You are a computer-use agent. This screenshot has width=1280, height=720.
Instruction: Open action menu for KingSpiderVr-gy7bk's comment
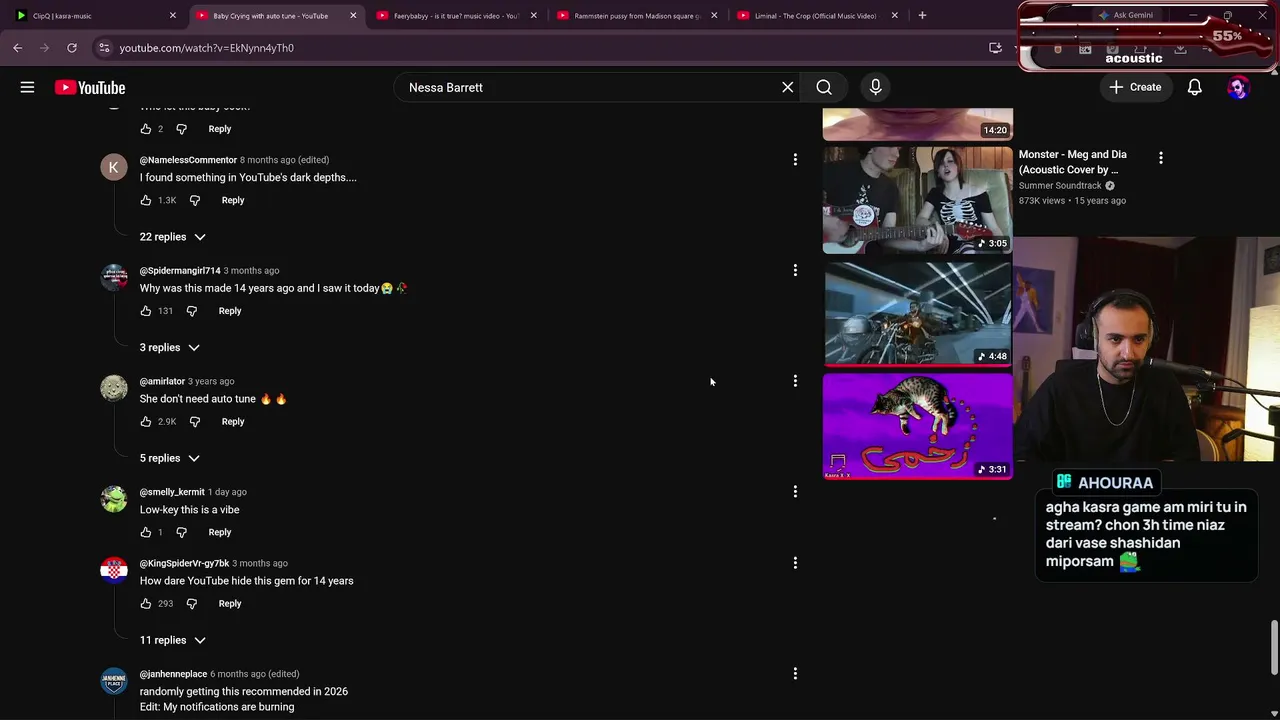(x=795, y=563)
